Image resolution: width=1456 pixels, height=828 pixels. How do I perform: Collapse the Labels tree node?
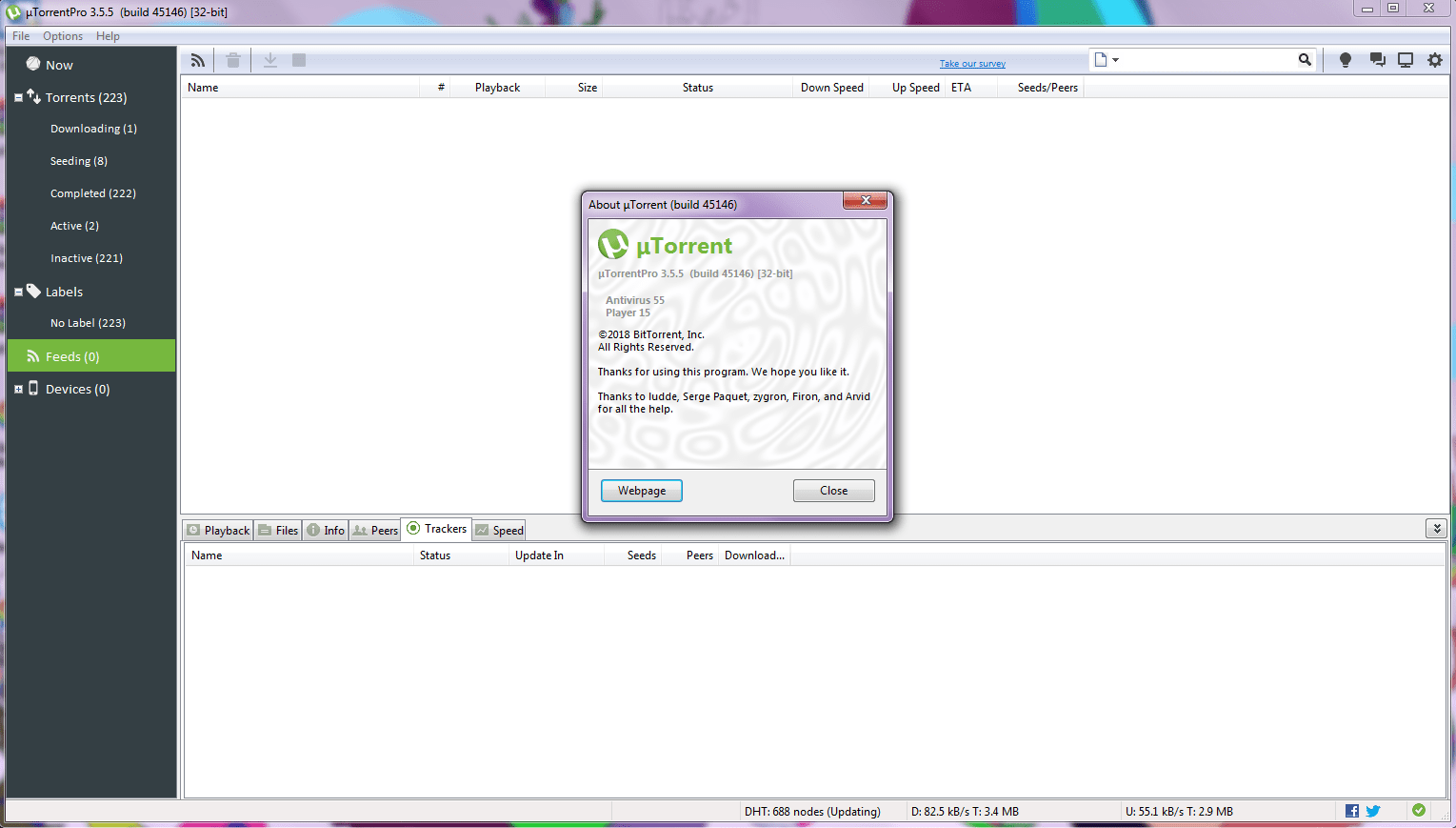[x=18, y=292]
